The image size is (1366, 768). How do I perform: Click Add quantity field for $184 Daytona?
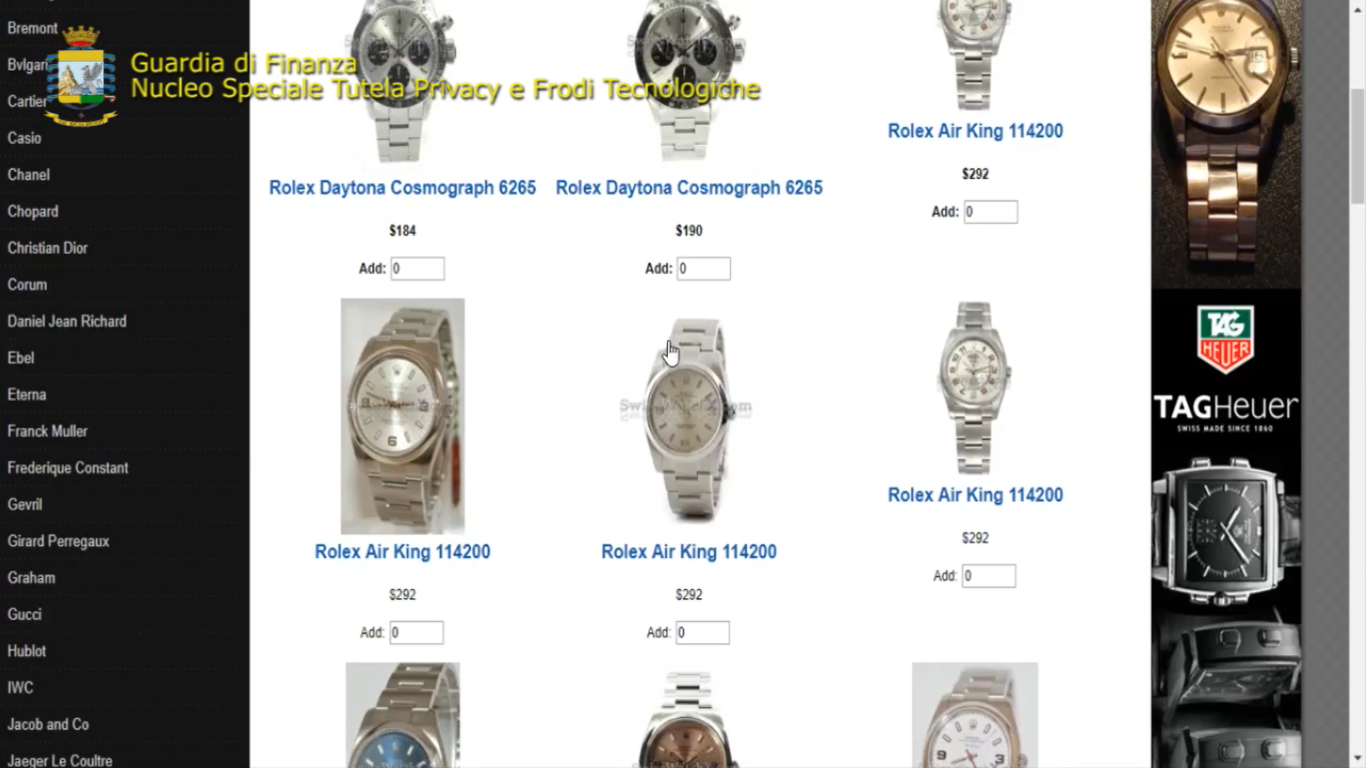[417, 268]
